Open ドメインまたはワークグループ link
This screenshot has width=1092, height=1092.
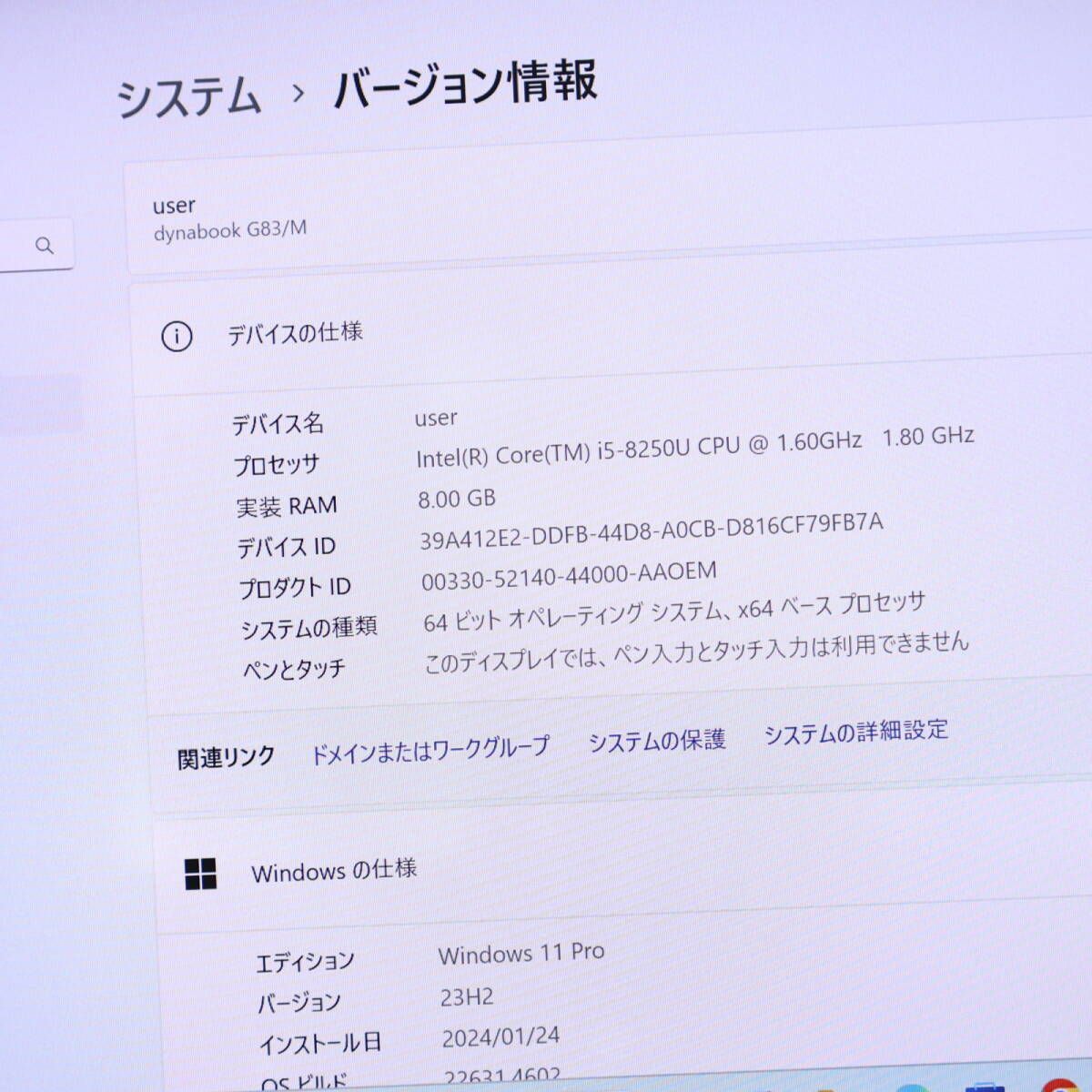click(x=430, y=751)
